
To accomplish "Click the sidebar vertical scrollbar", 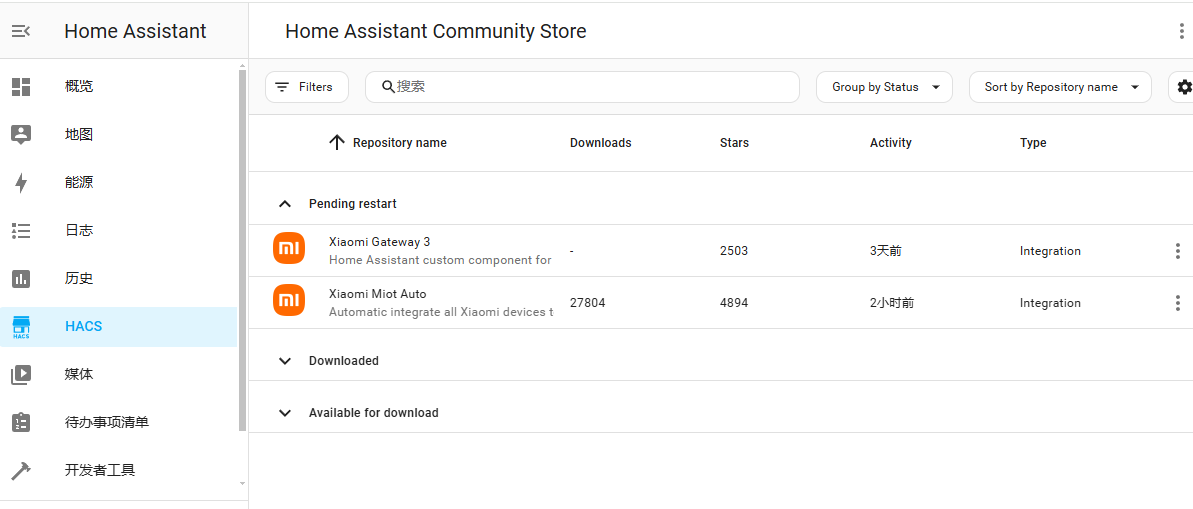I will point(243,251).
